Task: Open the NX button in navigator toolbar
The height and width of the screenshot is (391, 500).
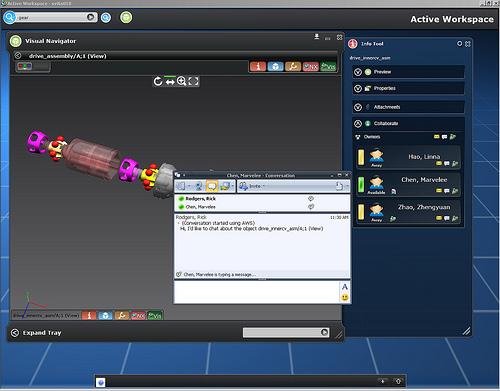Action: tap(311, 67)
